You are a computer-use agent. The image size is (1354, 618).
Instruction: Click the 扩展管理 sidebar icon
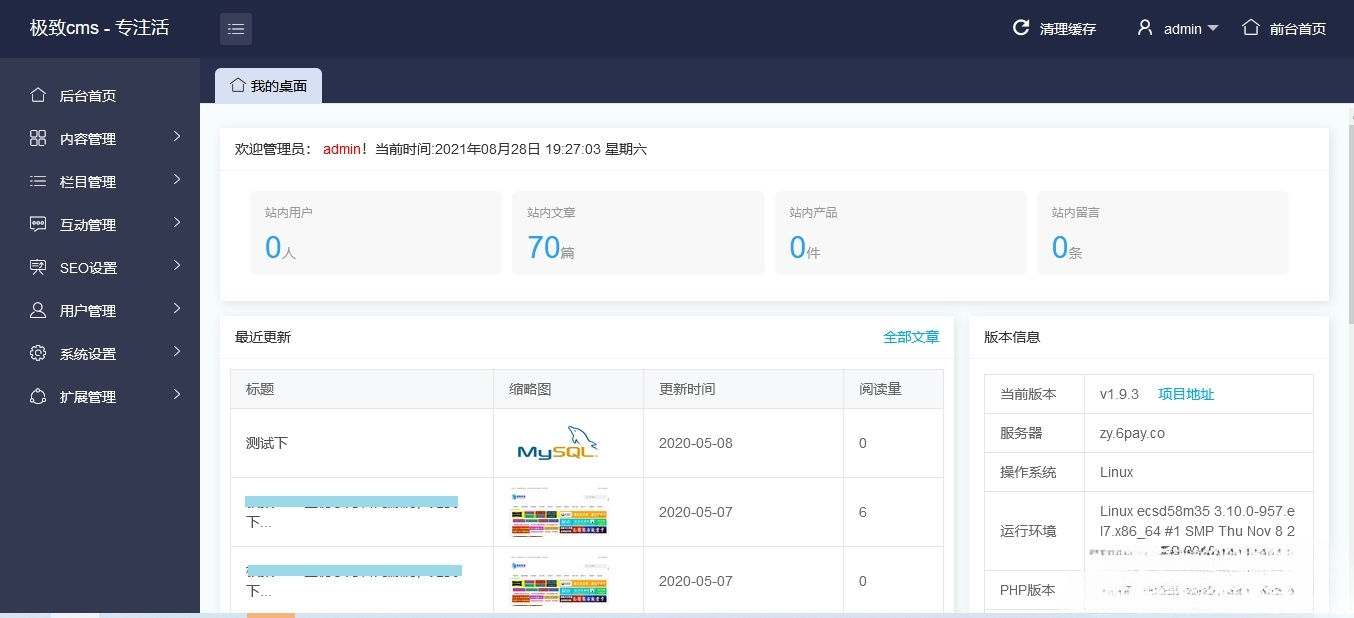[x=37, y=396]
